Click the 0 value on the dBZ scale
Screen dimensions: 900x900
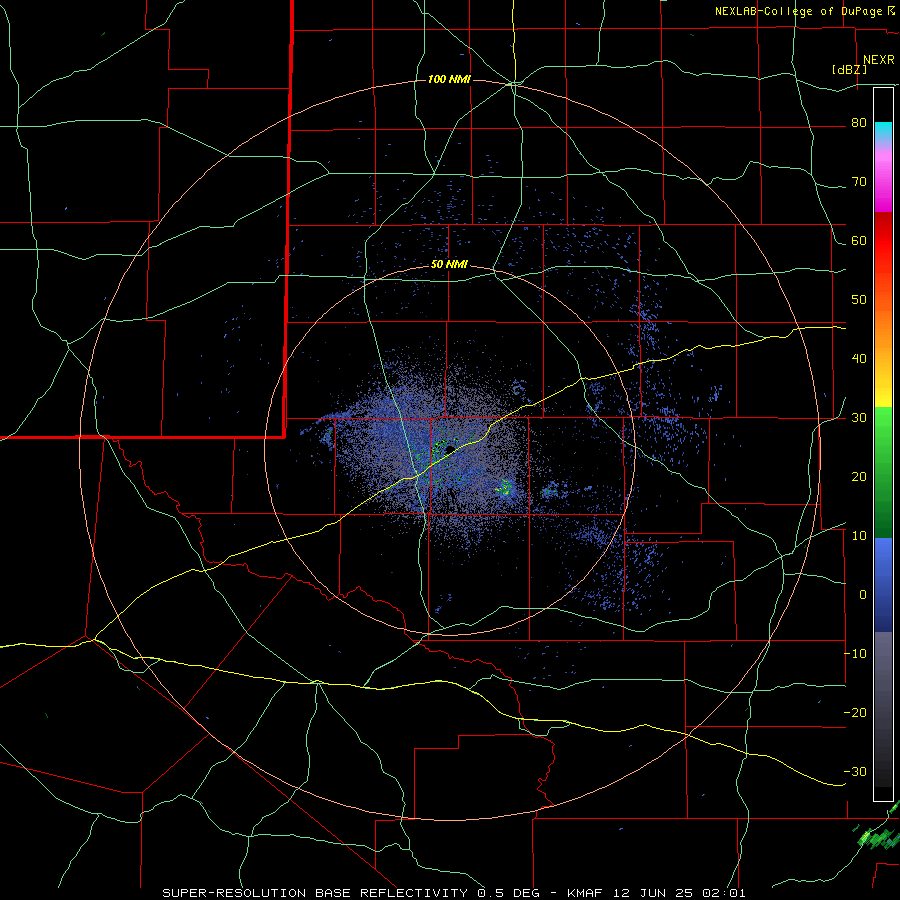click(863, 595)
